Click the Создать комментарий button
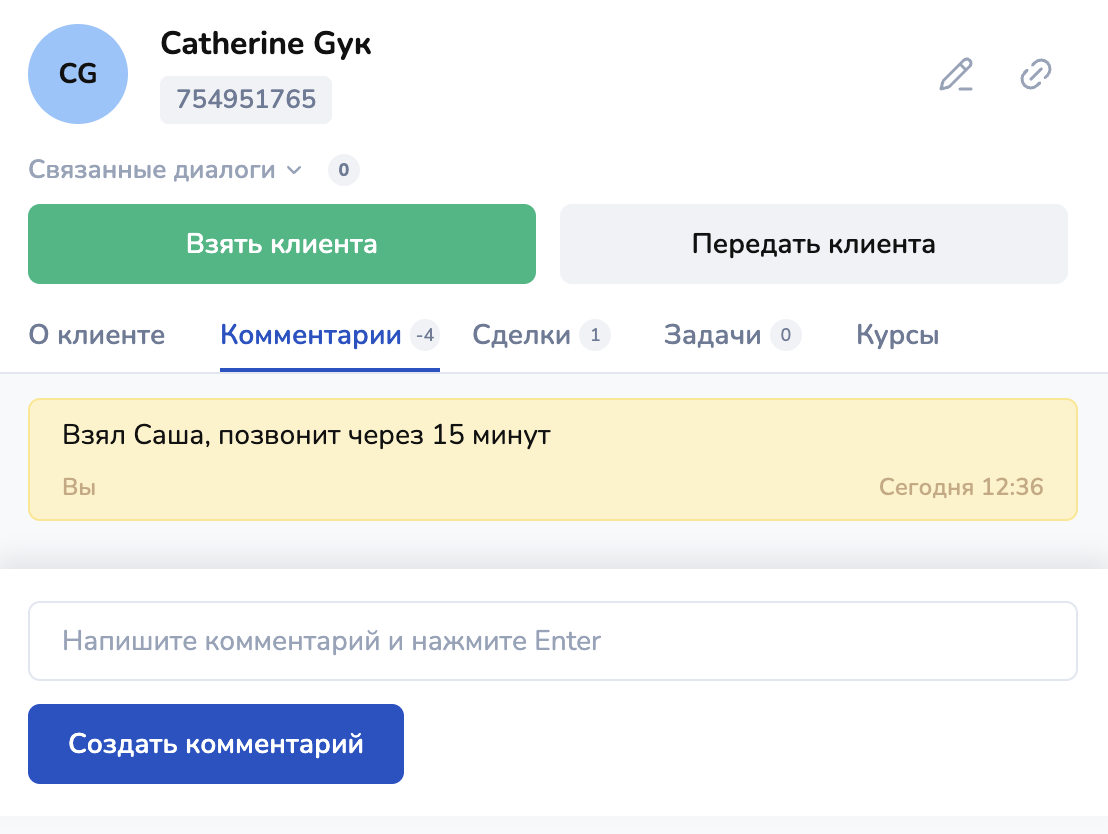Screen dimensions: 1108x834 click(216, 744)
